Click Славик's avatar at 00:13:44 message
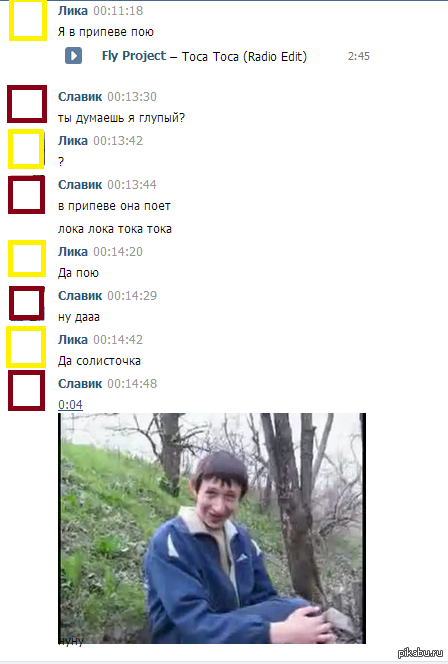 pos(27,195)
